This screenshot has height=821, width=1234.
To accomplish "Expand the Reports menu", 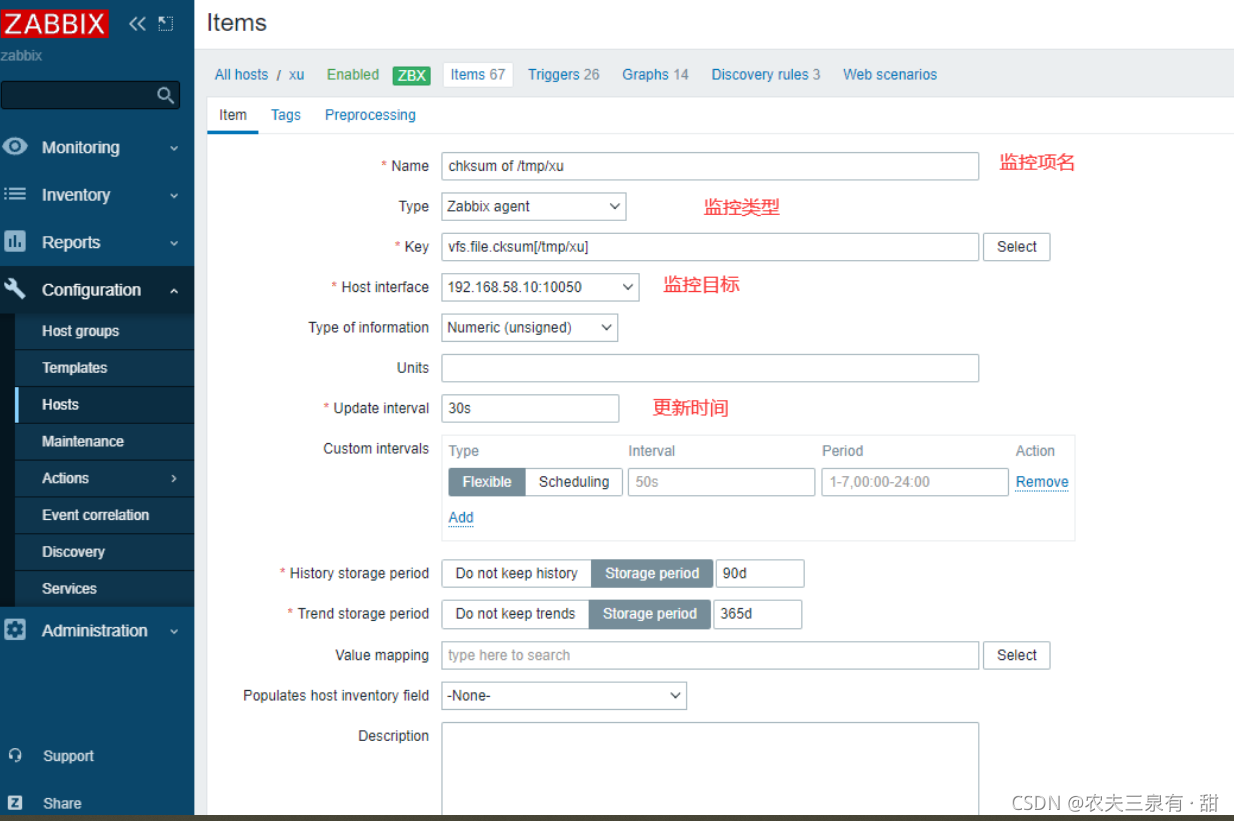I will pos(174,243).
